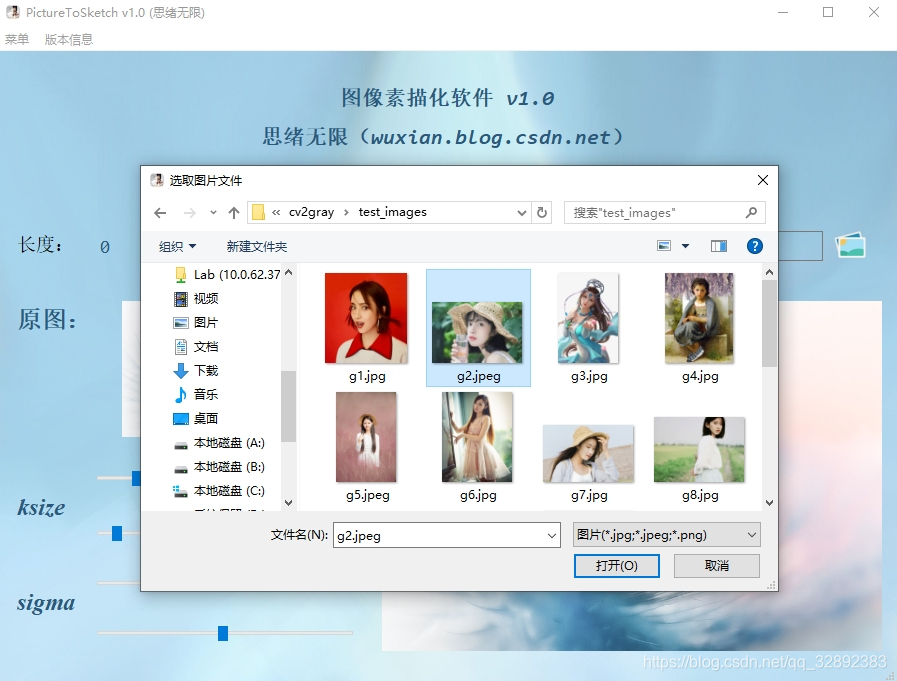Image resolution: width=897 pixels, height=681 pixels.
Task: Click 打开(O) button
Action: tap(617, 566)
